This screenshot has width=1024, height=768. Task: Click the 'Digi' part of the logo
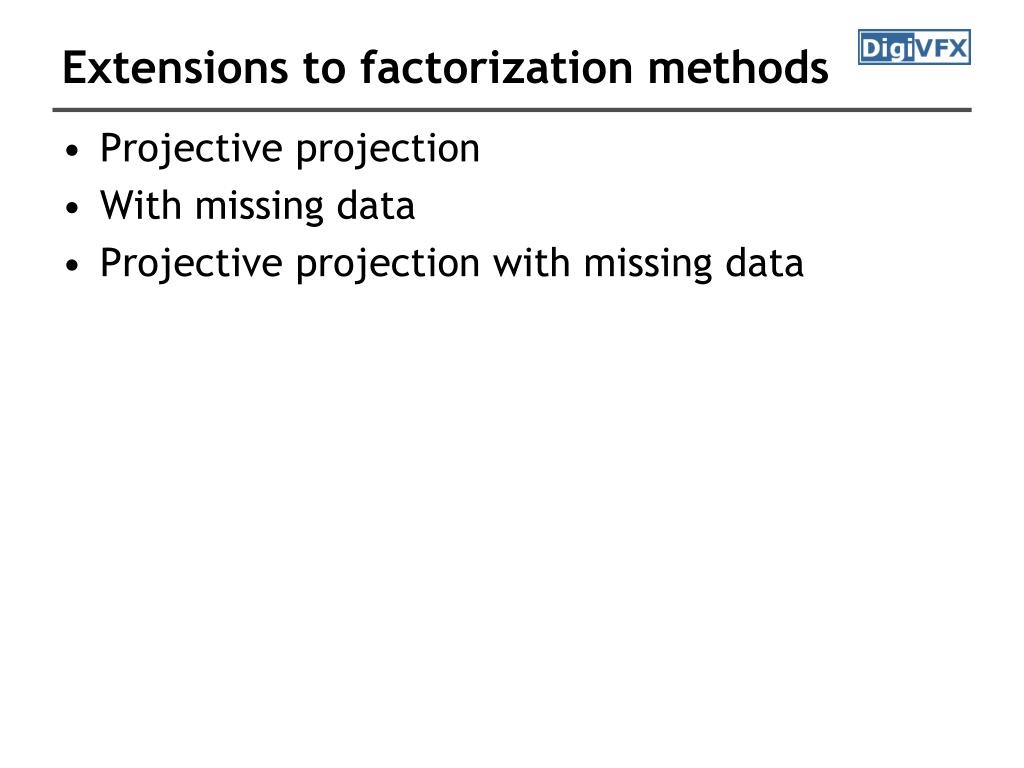pyautogui.click(x=887, y=48)
